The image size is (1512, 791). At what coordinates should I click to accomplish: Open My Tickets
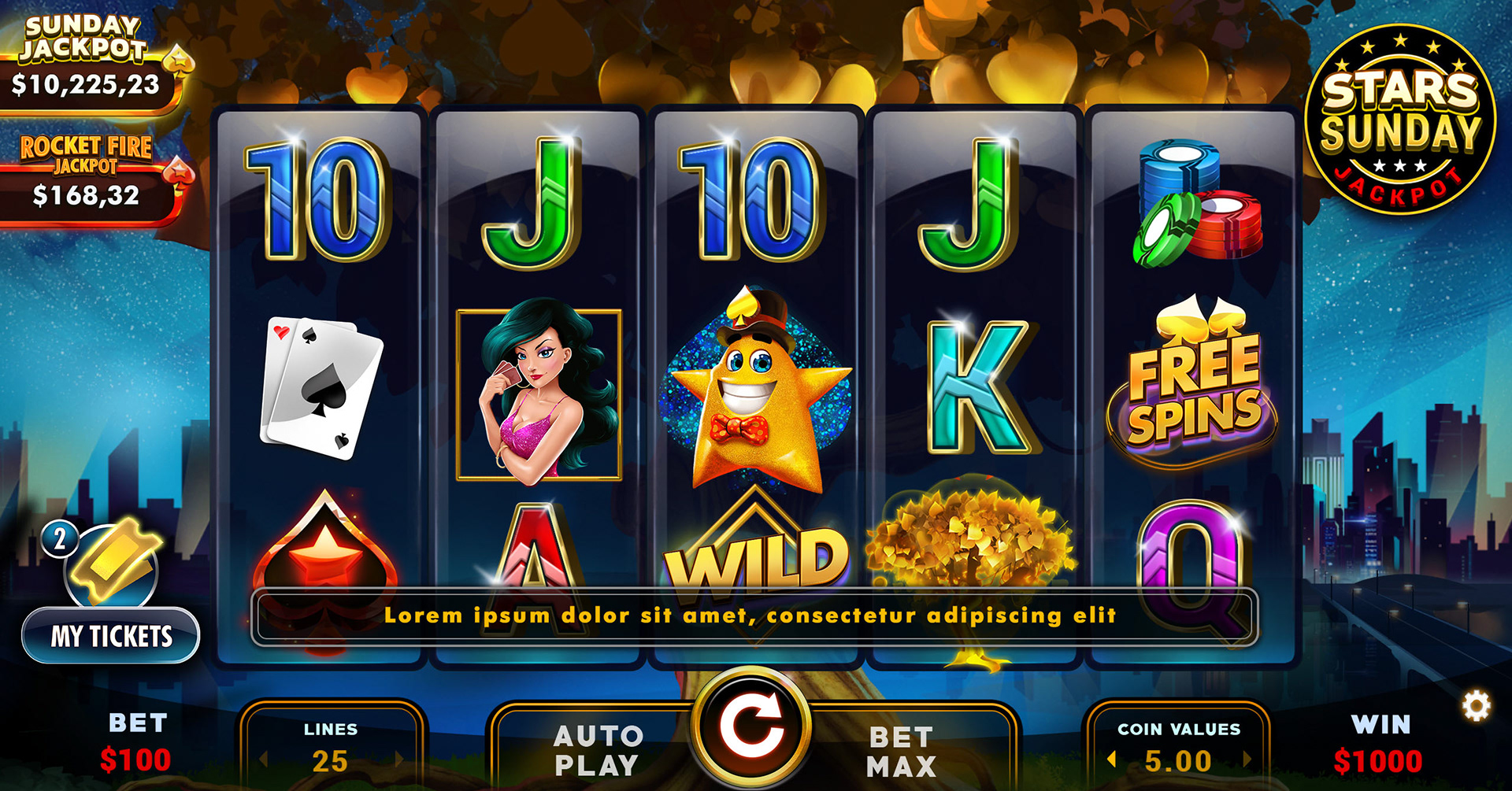[x=111, y=636]
